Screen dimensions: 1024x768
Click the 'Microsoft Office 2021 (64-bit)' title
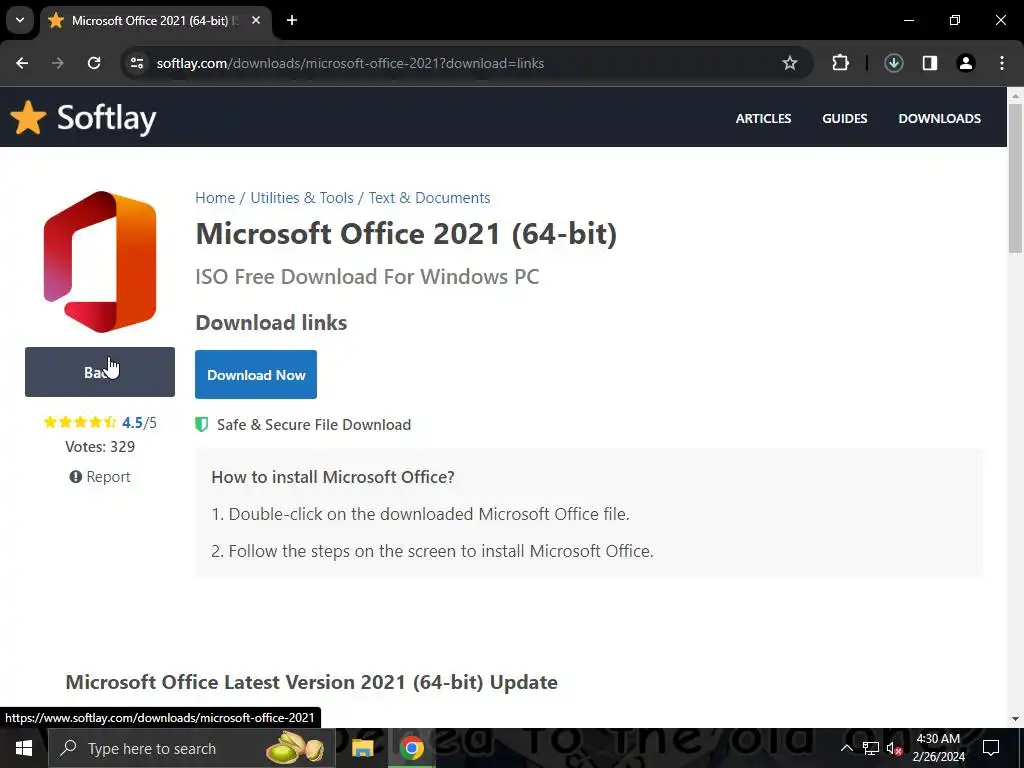(x=406, y=234)
